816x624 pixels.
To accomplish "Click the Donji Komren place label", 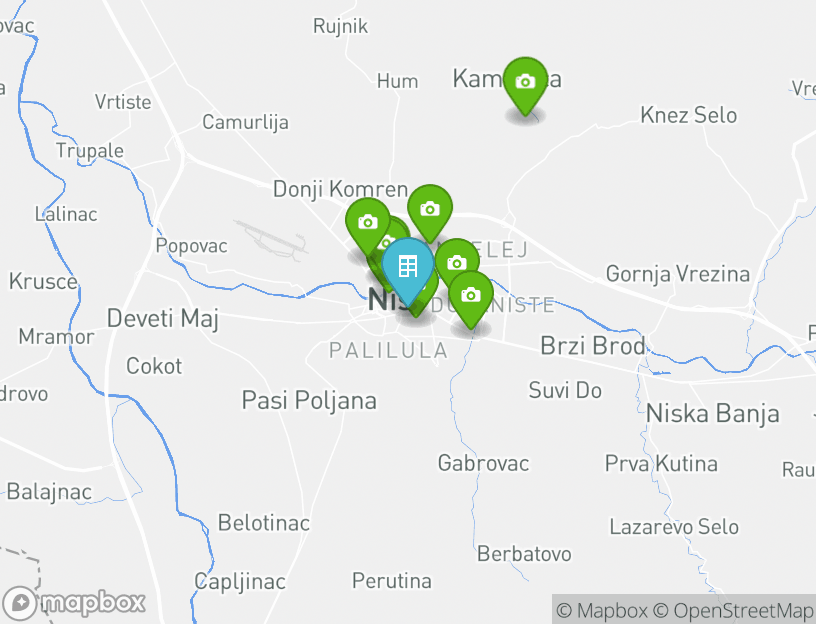I will (340, 189).
